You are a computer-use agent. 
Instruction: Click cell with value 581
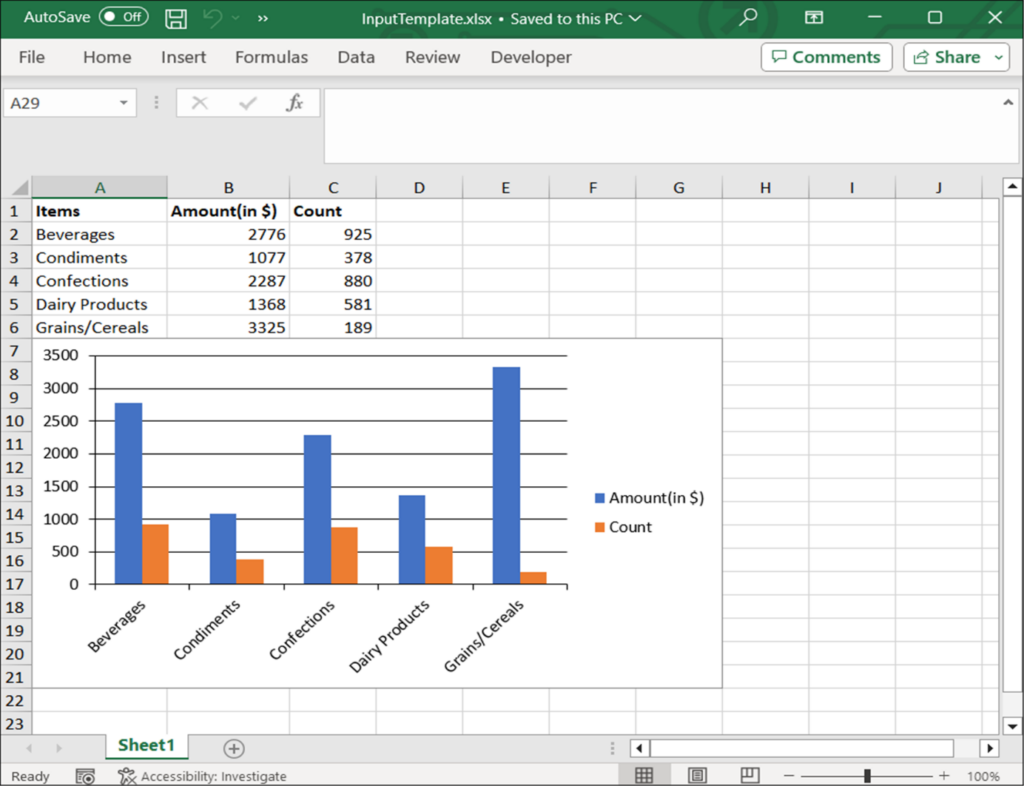pos(333,304)
